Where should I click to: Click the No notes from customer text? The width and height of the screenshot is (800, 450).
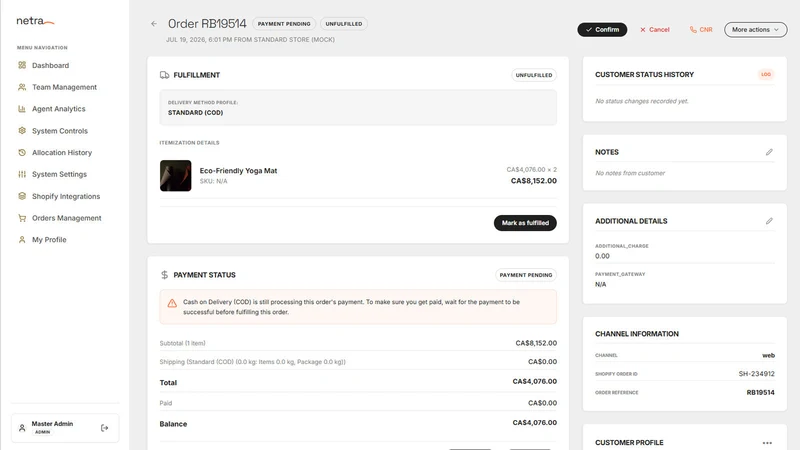pos(630,173)
